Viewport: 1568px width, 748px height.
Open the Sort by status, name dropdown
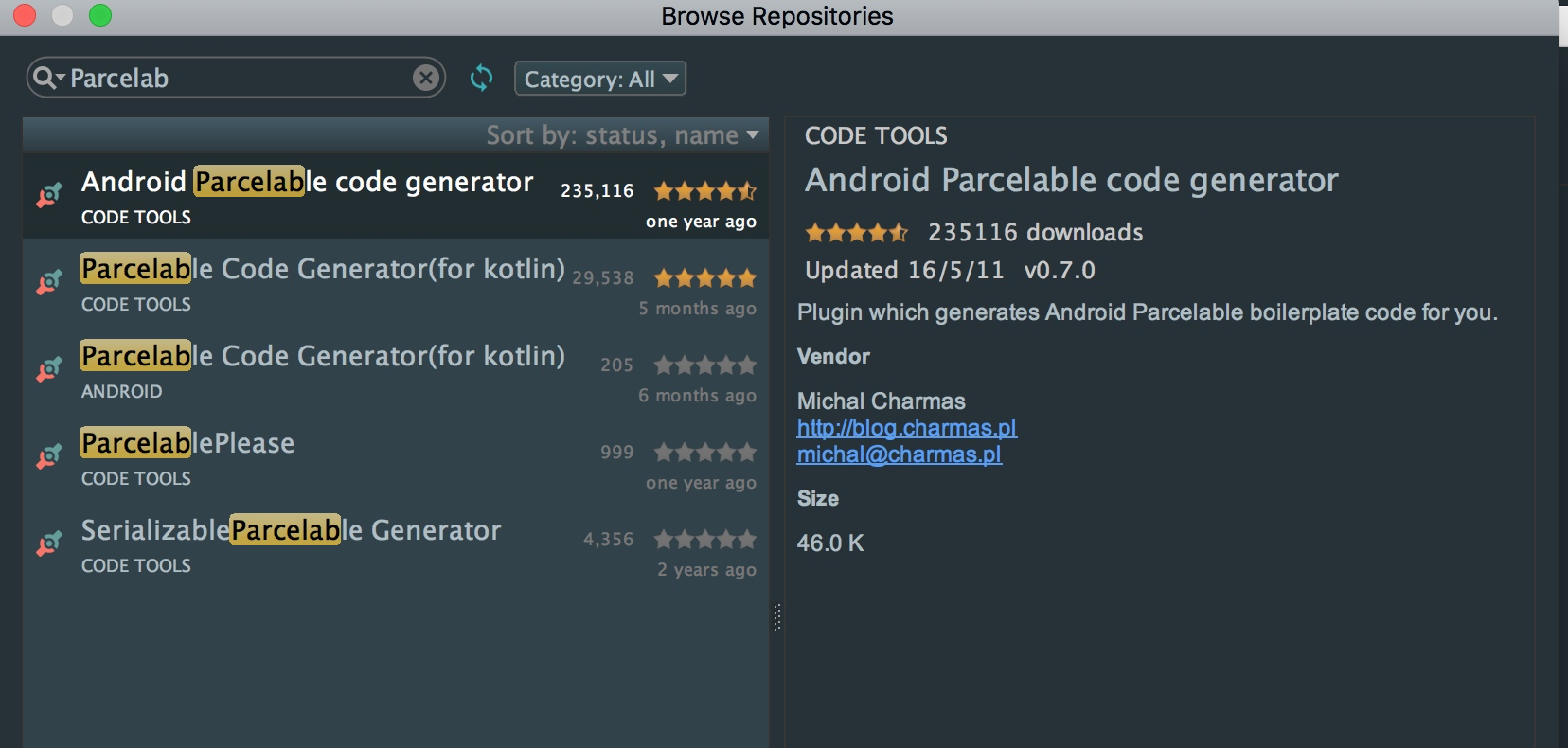click(x=622, y=135)
